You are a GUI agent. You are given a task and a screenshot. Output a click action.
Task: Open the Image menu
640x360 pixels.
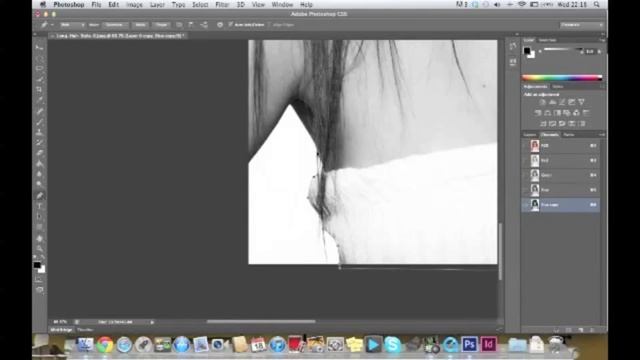(x=134, y=5)
